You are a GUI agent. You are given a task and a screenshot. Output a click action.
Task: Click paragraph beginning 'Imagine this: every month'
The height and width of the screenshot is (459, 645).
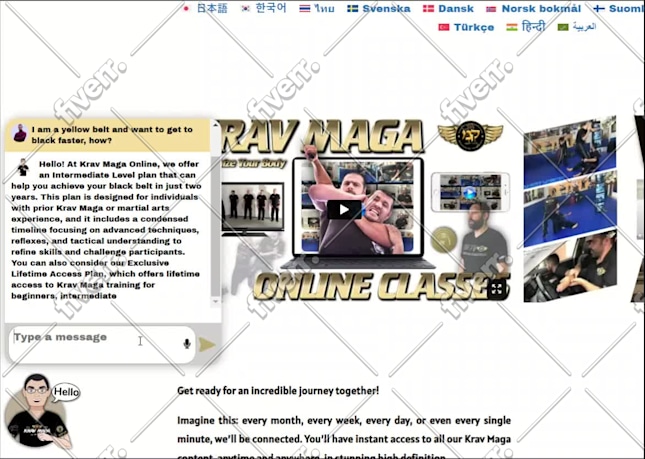[x=344, y=438]
